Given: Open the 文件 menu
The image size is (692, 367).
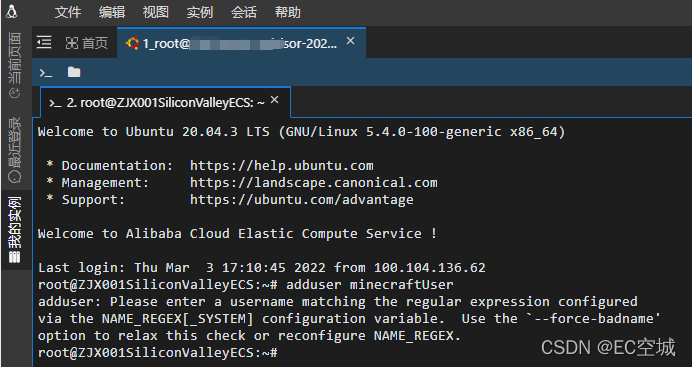Looking at the screenshot, I should (x=68, y=12).
